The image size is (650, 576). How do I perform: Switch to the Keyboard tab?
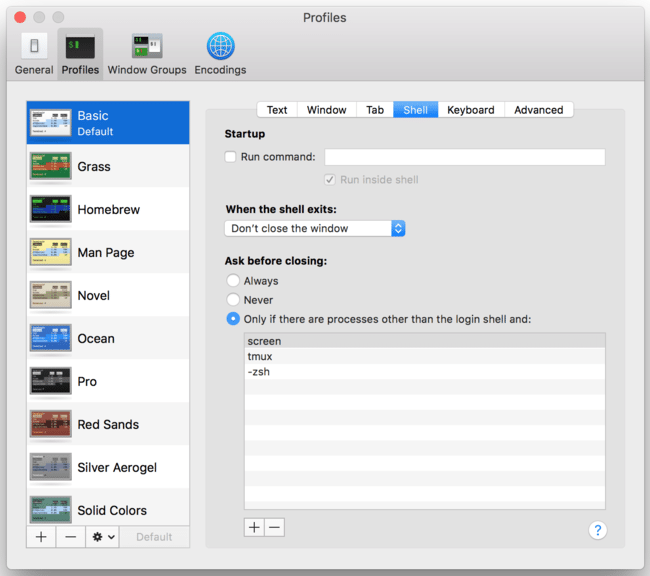point(470,110)
